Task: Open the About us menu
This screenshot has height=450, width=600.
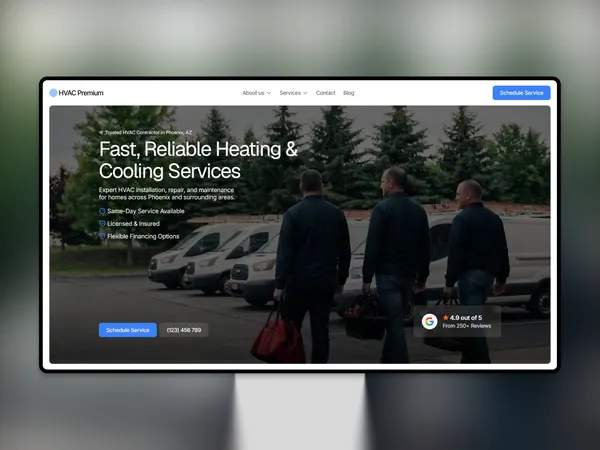Action: (253, 93)
